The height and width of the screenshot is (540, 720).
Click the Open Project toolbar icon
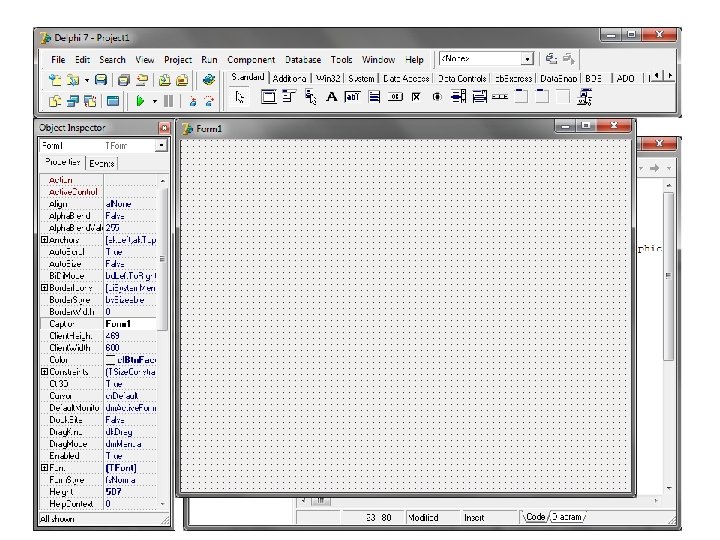[142, 80]
